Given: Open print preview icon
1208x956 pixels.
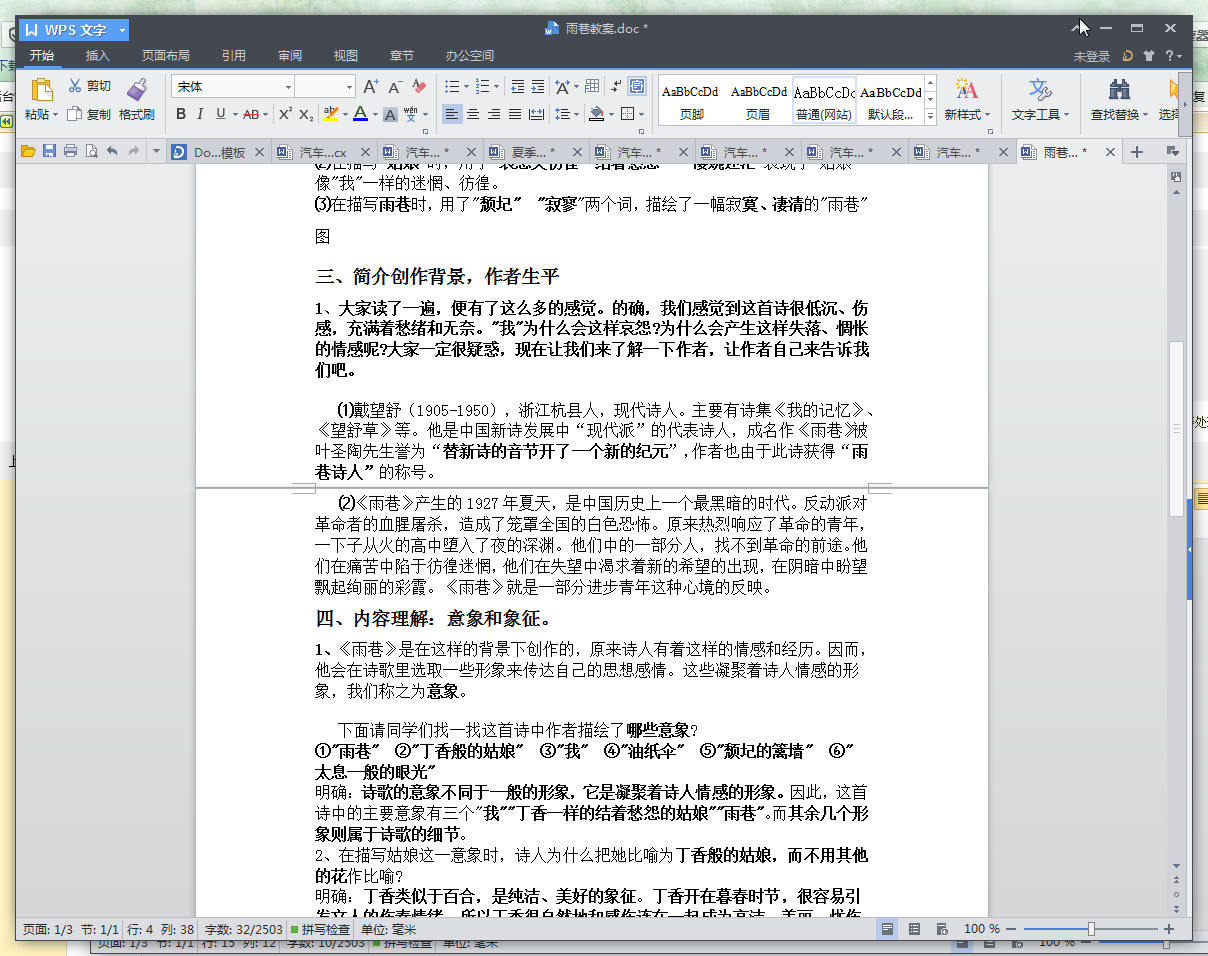Looking at the screenshot, I should coord(91,152).
